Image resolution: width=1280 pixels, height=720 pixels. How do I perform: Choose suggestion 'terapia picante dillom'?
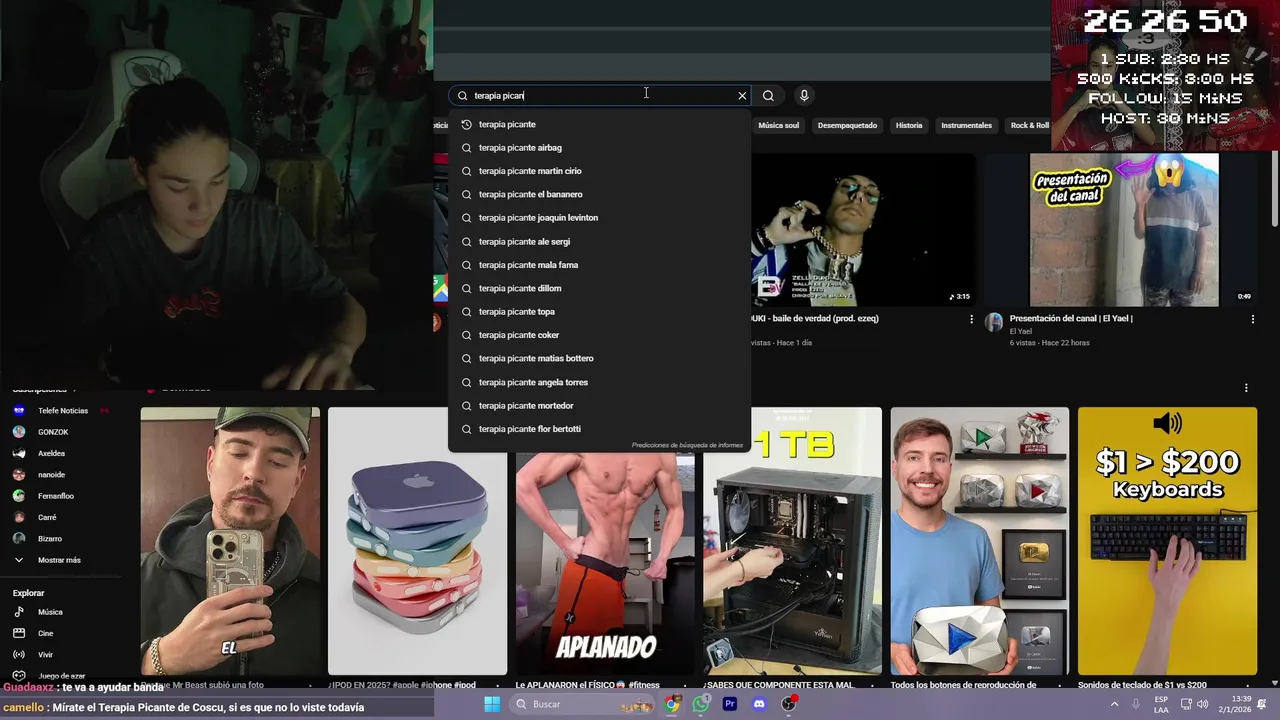pyautogui.click(x=599, y=288)
